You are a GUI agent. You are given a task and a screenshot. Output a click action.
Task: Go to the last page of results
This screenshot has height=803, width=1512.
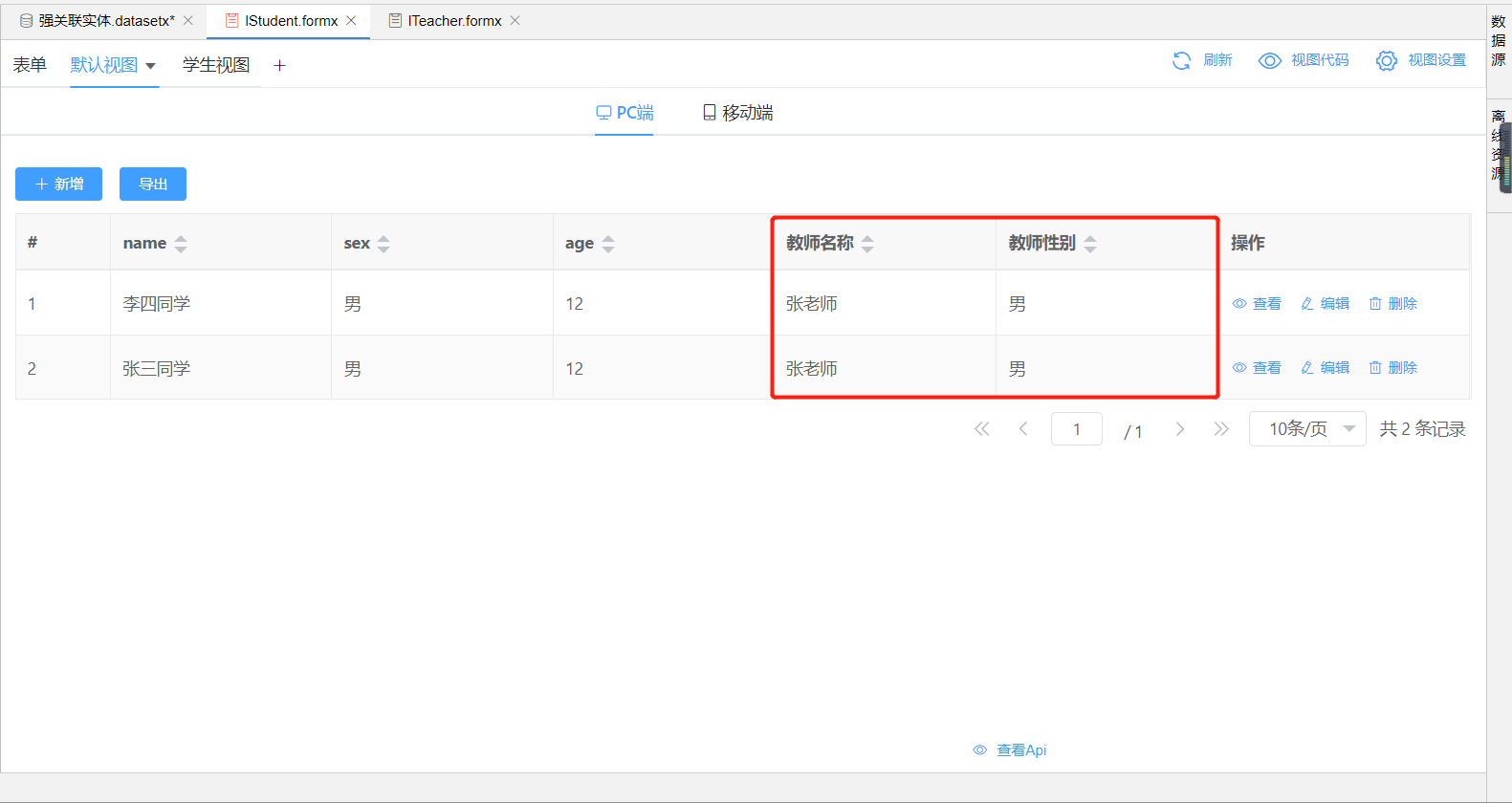tap(1221, 429)
